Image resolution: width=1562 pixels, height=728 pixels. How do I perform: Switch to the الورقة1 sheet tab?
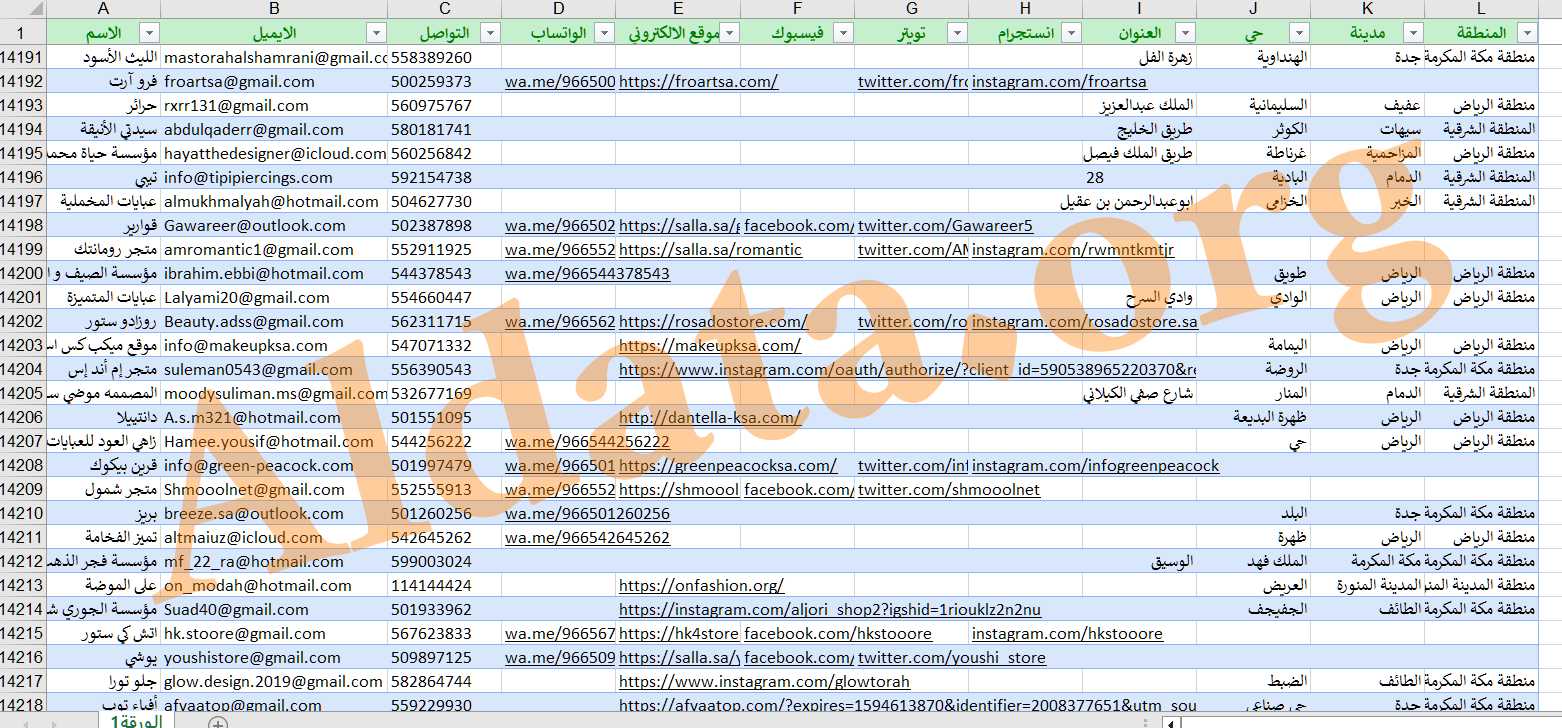pyautogui.click(x=136, y=721)
